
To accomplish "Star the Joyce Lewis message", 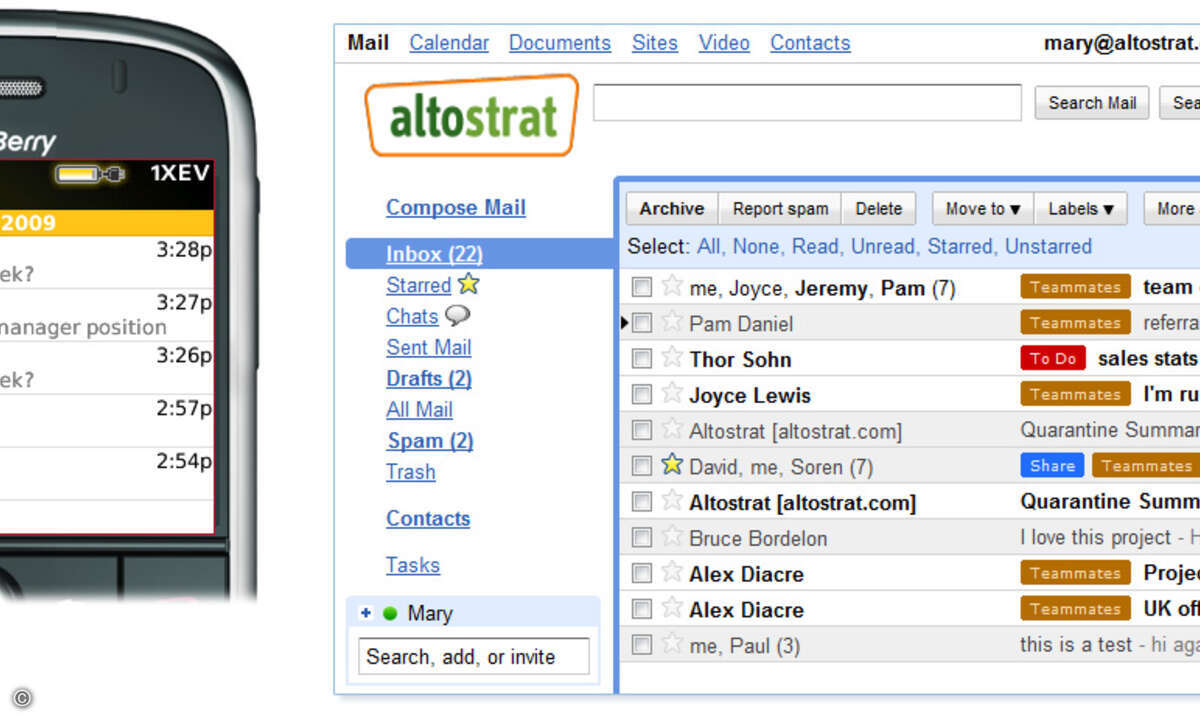I will pyautogui.click(x=672, y=394).
